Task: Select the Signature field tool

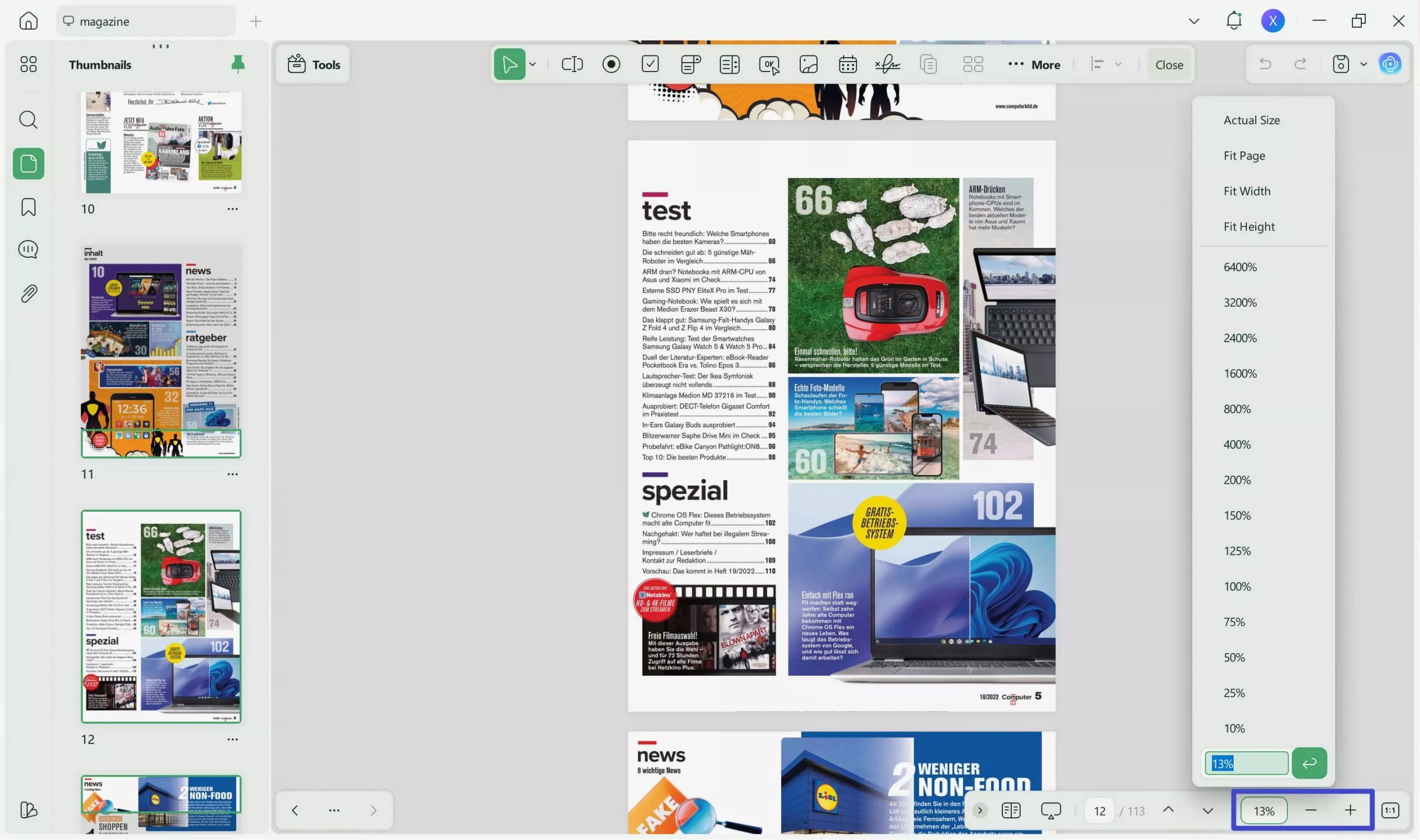Action: click(x=887, y=64)
